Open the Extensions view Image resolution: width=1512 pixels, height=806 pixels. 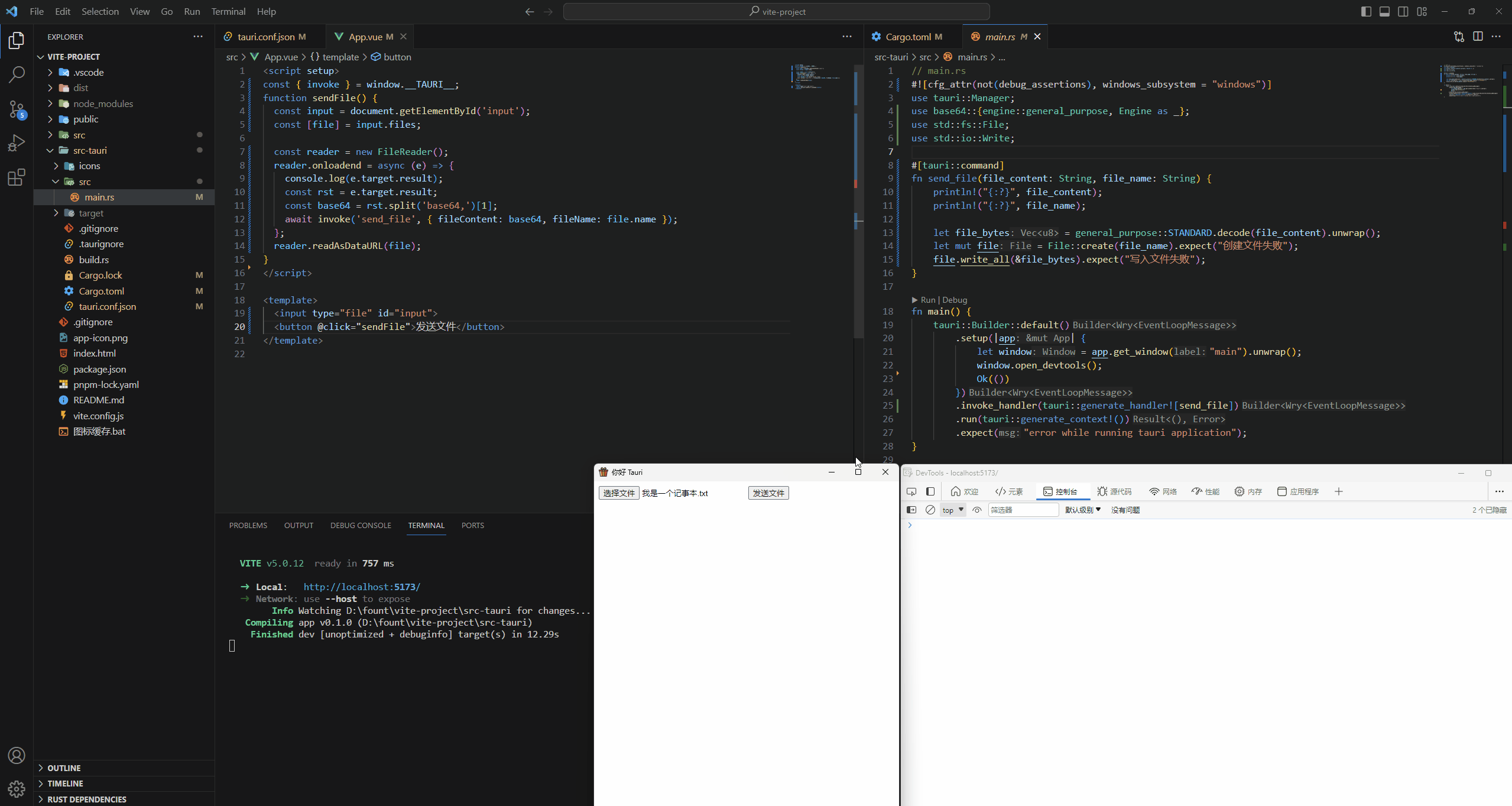[17, 177]
